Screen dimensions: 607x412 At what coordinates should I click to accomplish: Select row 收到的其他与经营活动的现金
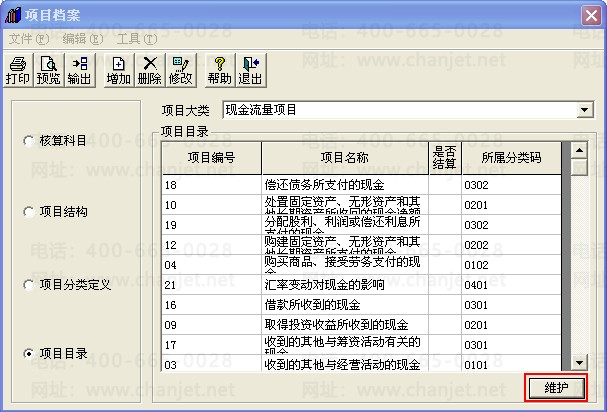coord(362,364)
